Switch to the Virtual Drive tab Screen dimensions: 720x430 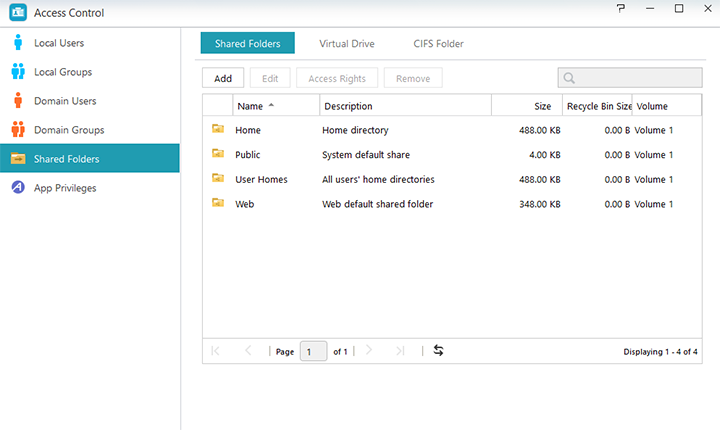point(347,44)
